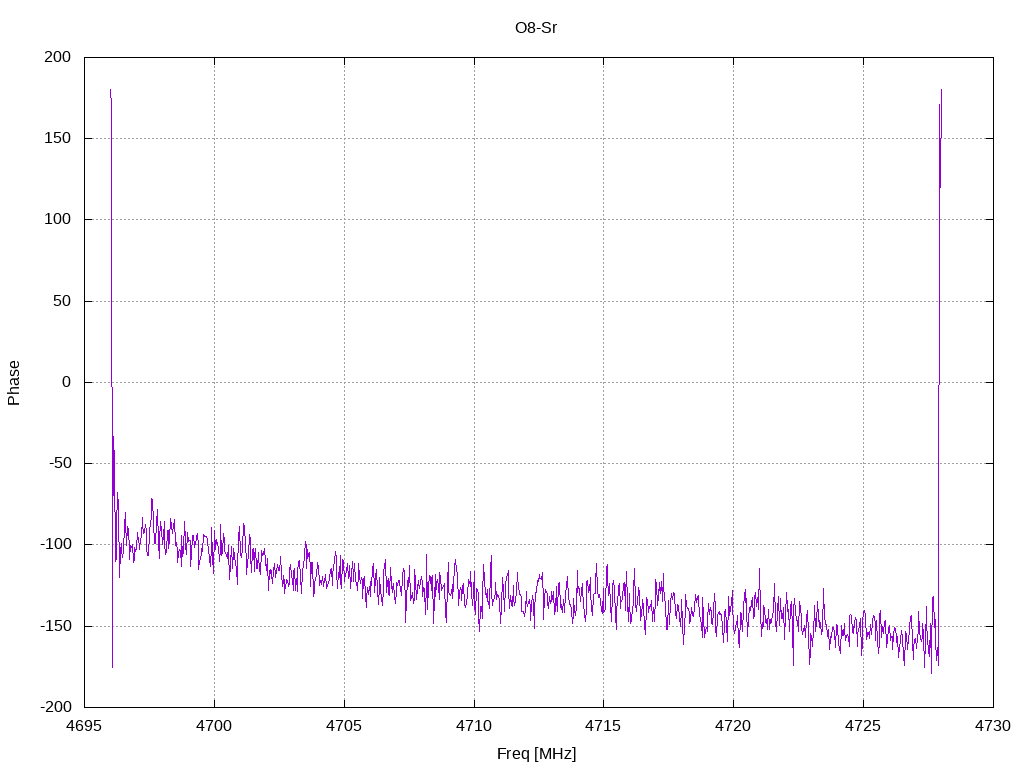The image size is (1024, 768).
Task: Click the y-axis tick label 0
Action: (x=66, y=382)
